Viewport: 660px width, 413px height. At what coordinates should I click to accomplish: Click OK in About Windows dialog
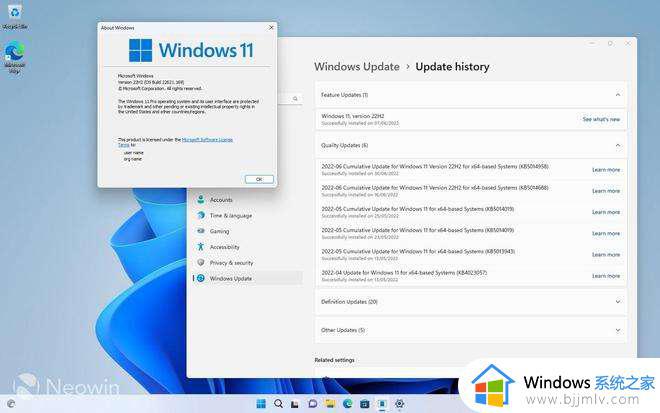coord(259,179)
